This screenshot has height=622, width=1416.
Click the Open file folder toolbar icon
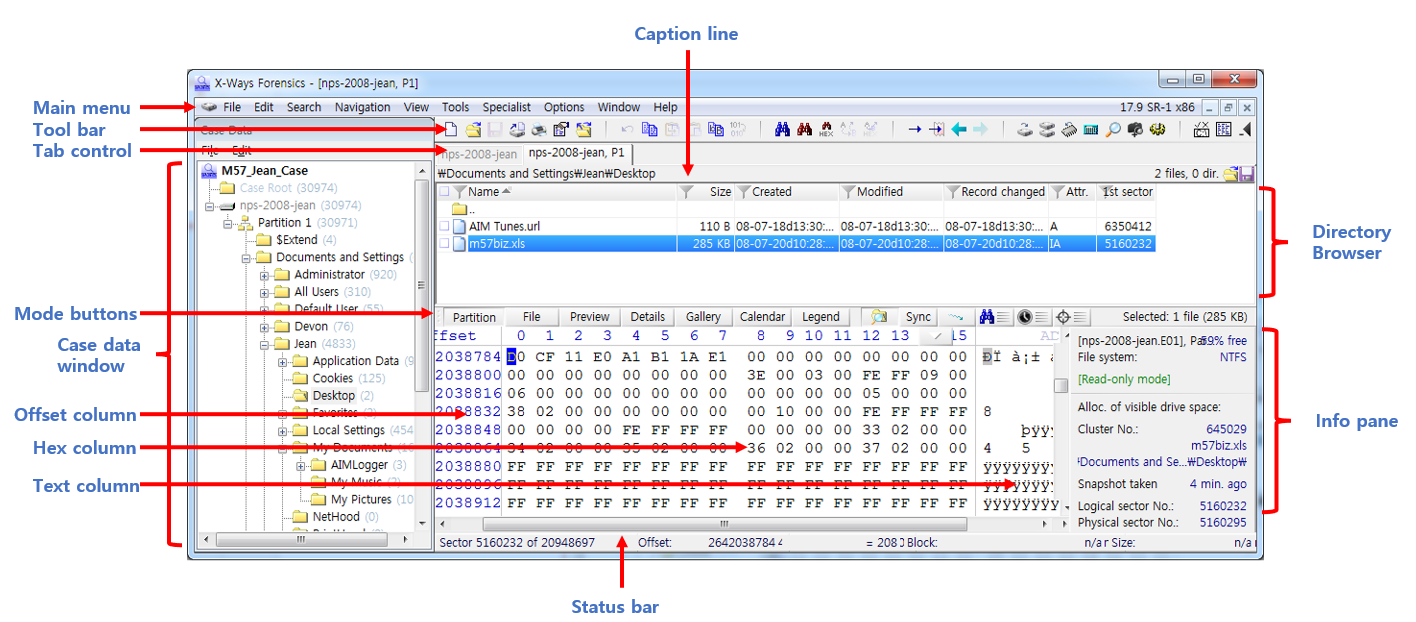pyautogui.click(x=473, y=129)
